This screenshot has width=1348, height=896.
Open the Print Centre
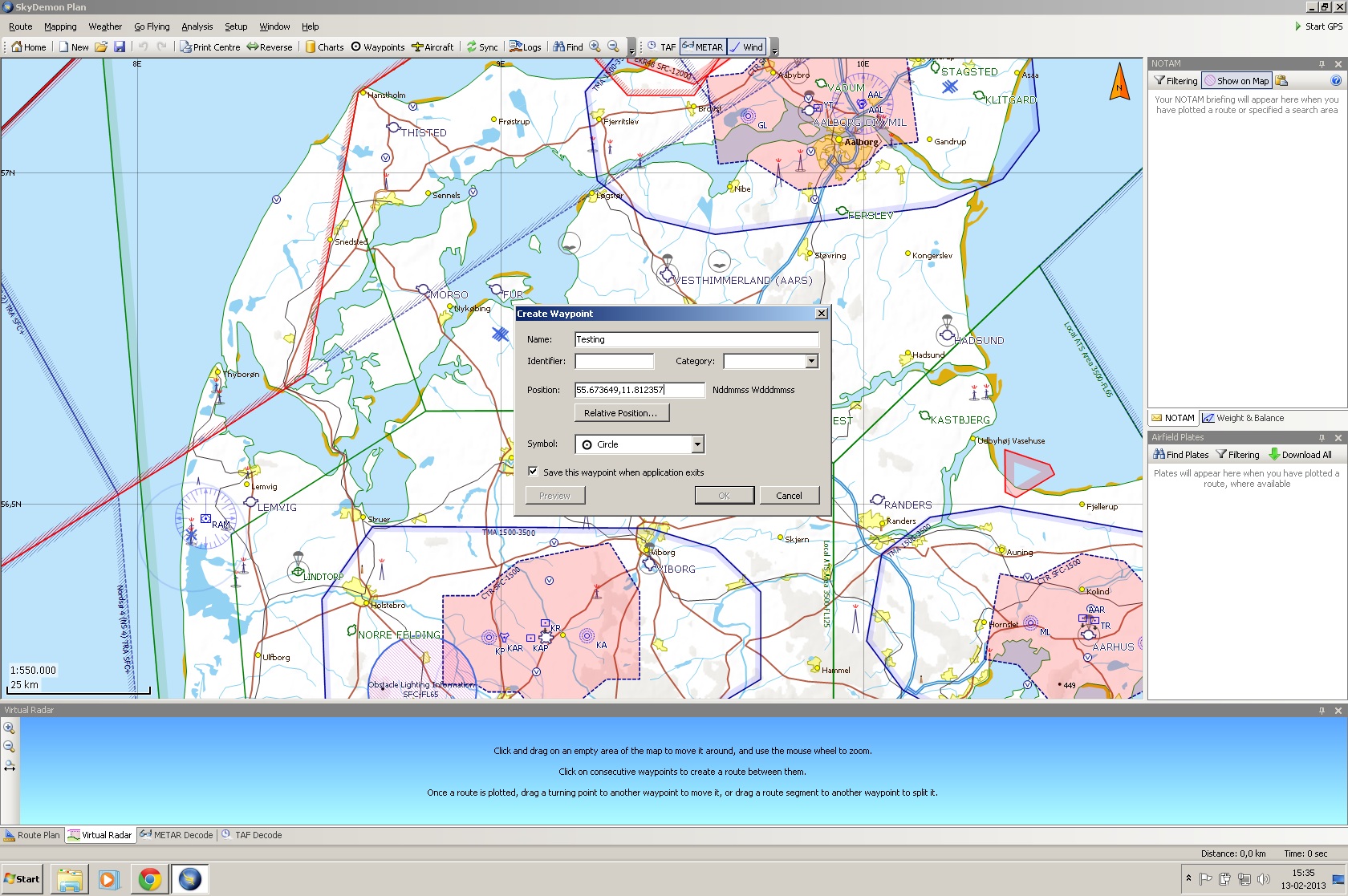pos(209,47)
